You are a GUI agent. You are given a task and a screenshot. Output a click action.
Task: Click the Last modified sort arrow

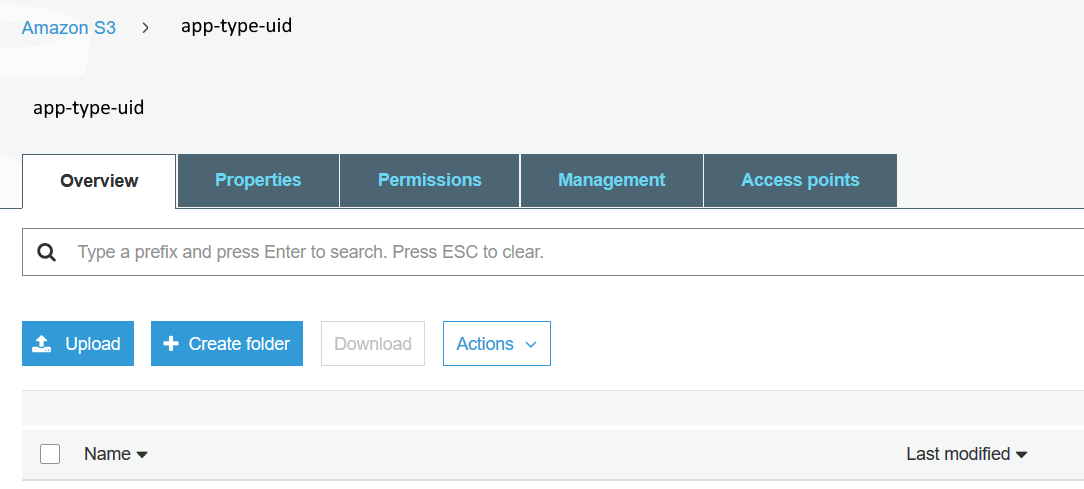pos(1021,455)
